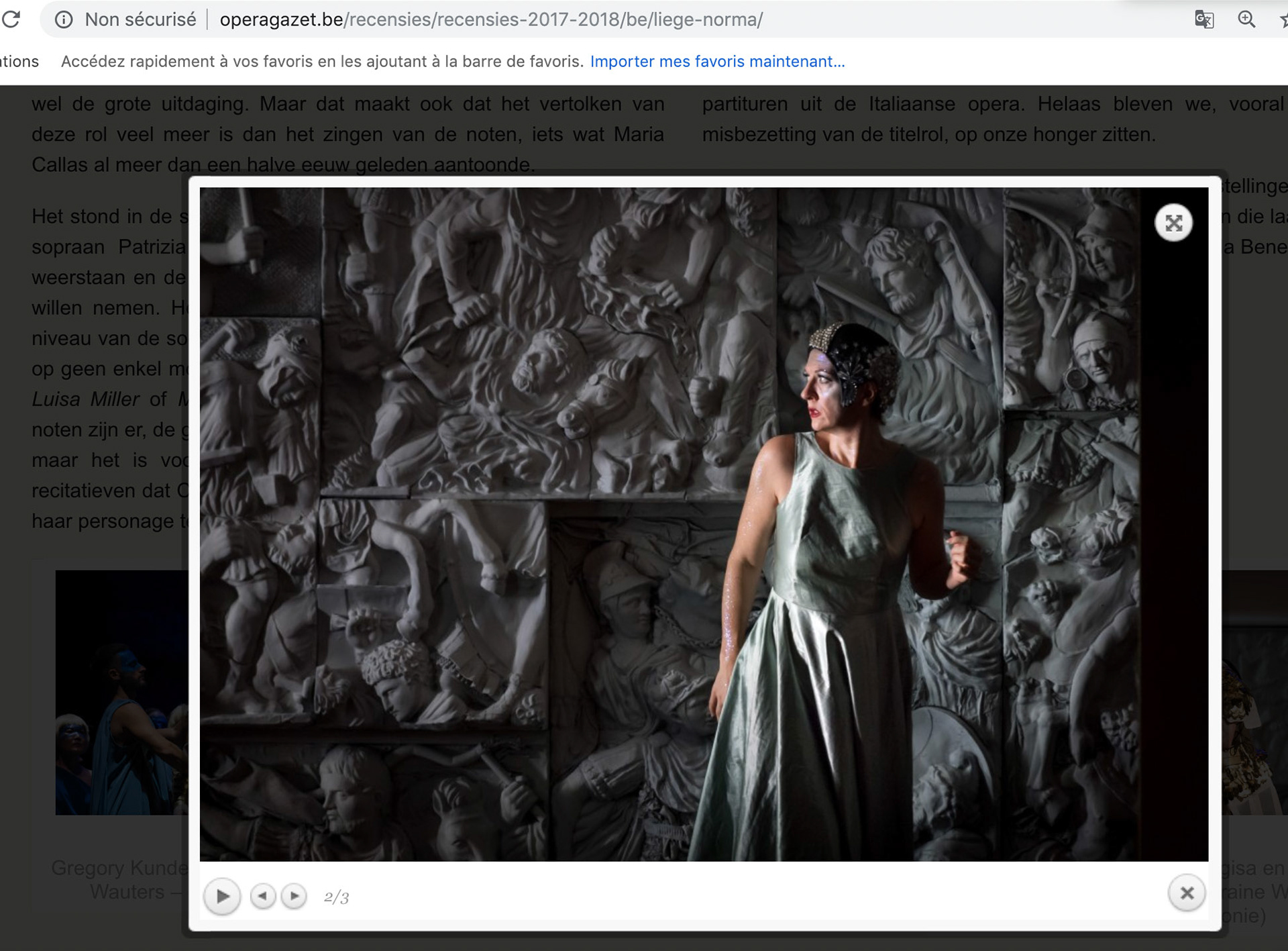The height and width of the screenshot is (951, 1288).
Task: Click the zoom magnifier icon in address bar
Action: (1246, 19)
